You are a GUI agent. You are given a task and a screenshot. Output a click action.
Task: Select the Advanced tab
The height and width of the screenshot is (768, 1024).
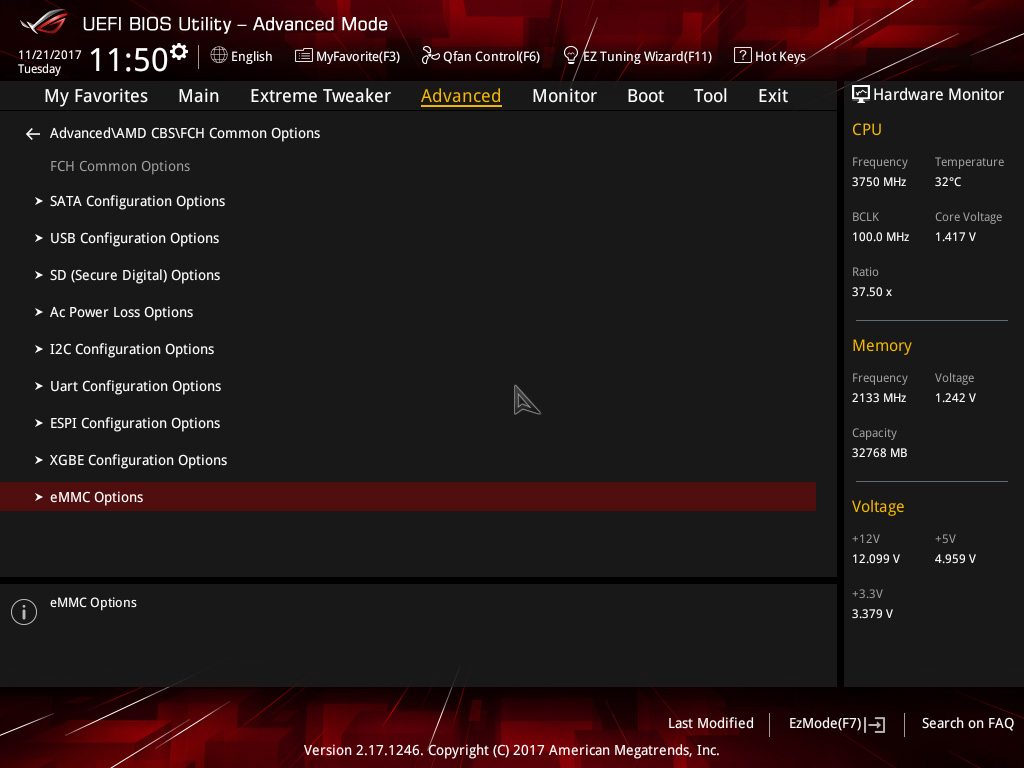[x=461, y=96]
